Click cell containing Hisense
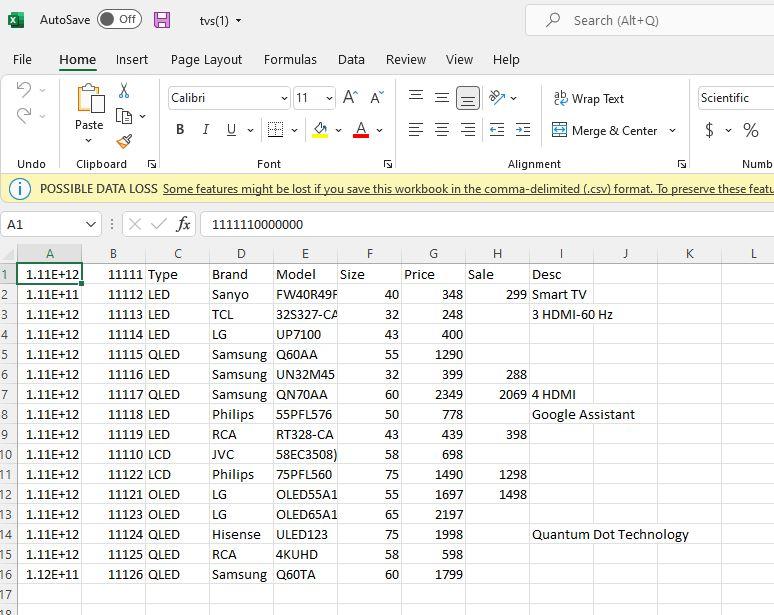This screenshot has height=615, width=774. [x=241, y=535]
